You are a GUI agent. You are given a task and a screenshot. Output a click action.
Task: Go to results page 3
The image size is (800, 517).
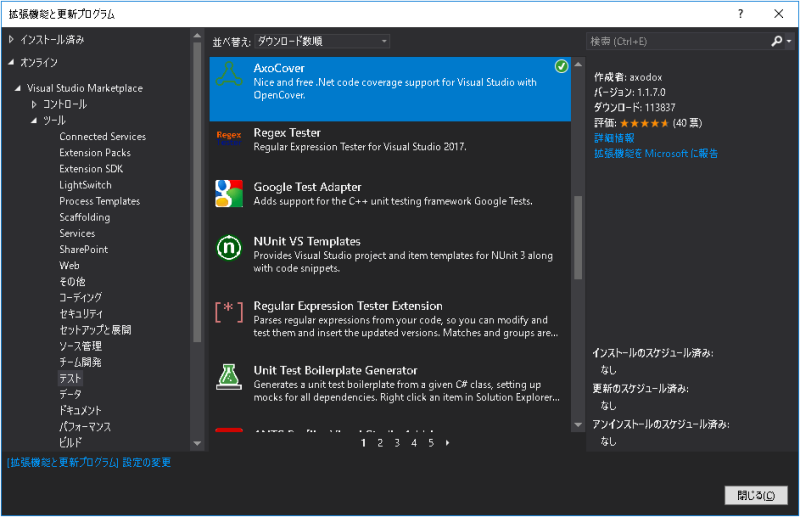[397, 443]
